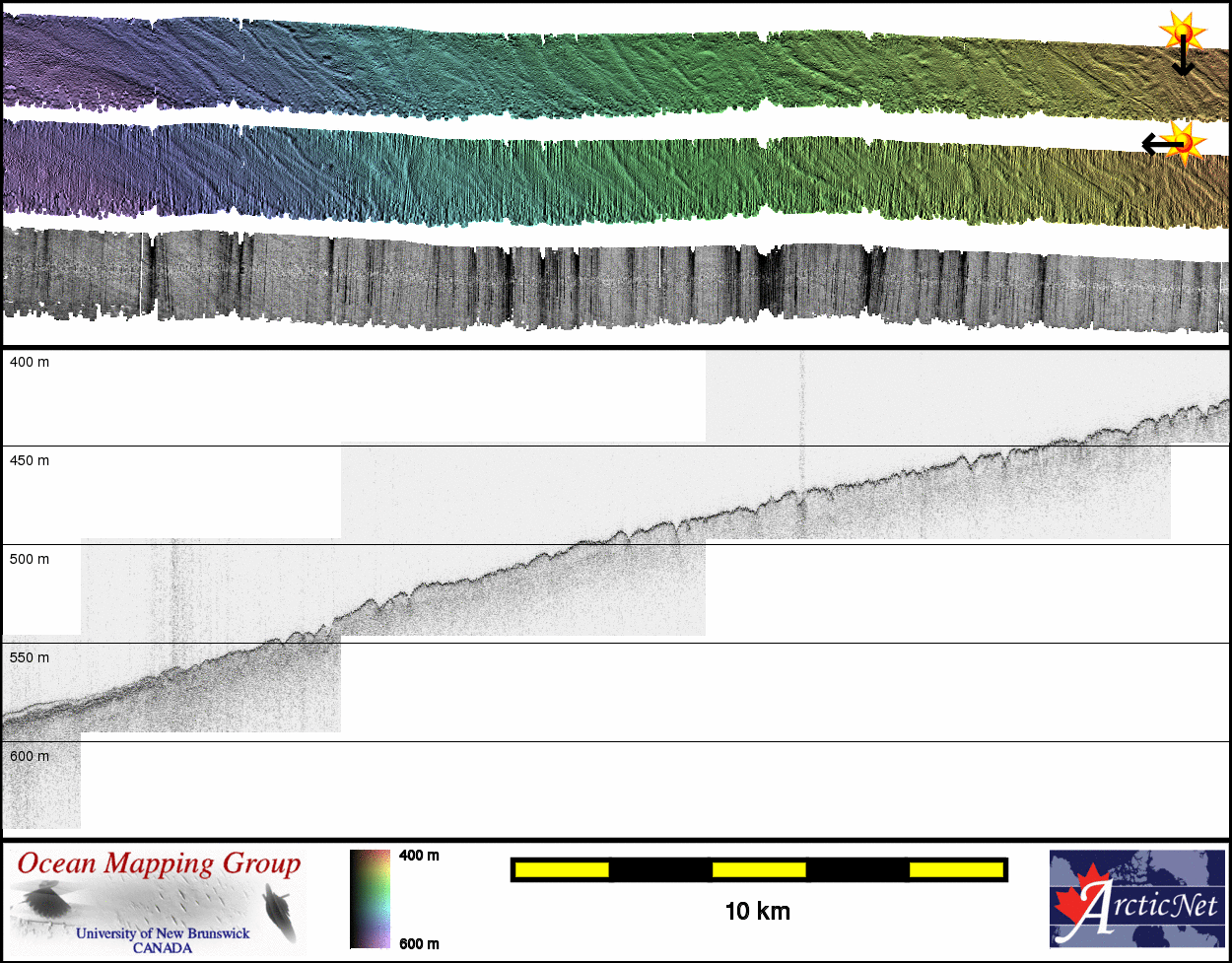The height and width of the screenshot is (963, 1232).
Task: Select the 600 m label beside color legend
Action: (x=419, y=943)
